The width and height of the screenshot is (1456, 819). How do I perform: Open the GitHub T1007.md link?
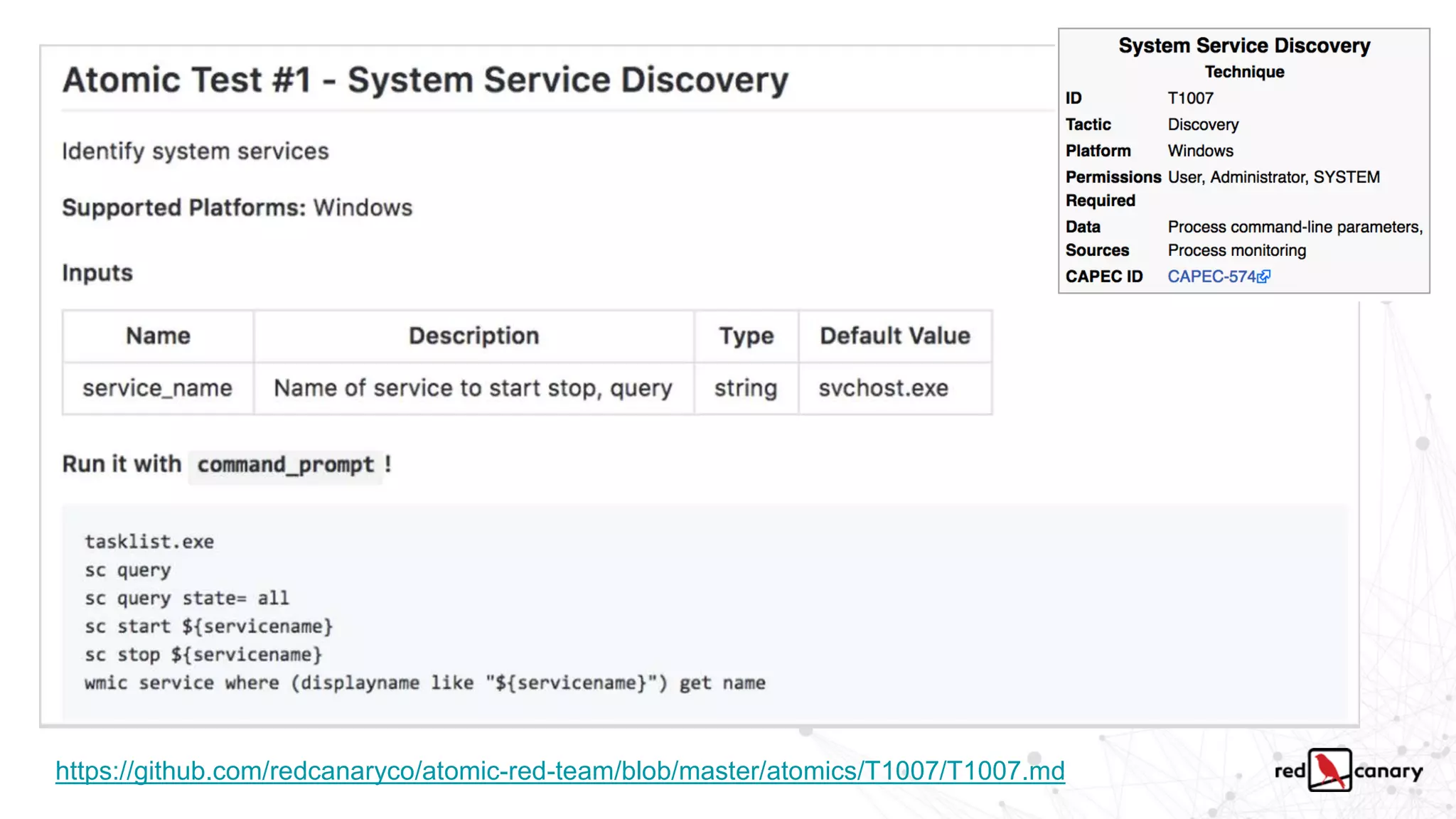pos(560,771)
